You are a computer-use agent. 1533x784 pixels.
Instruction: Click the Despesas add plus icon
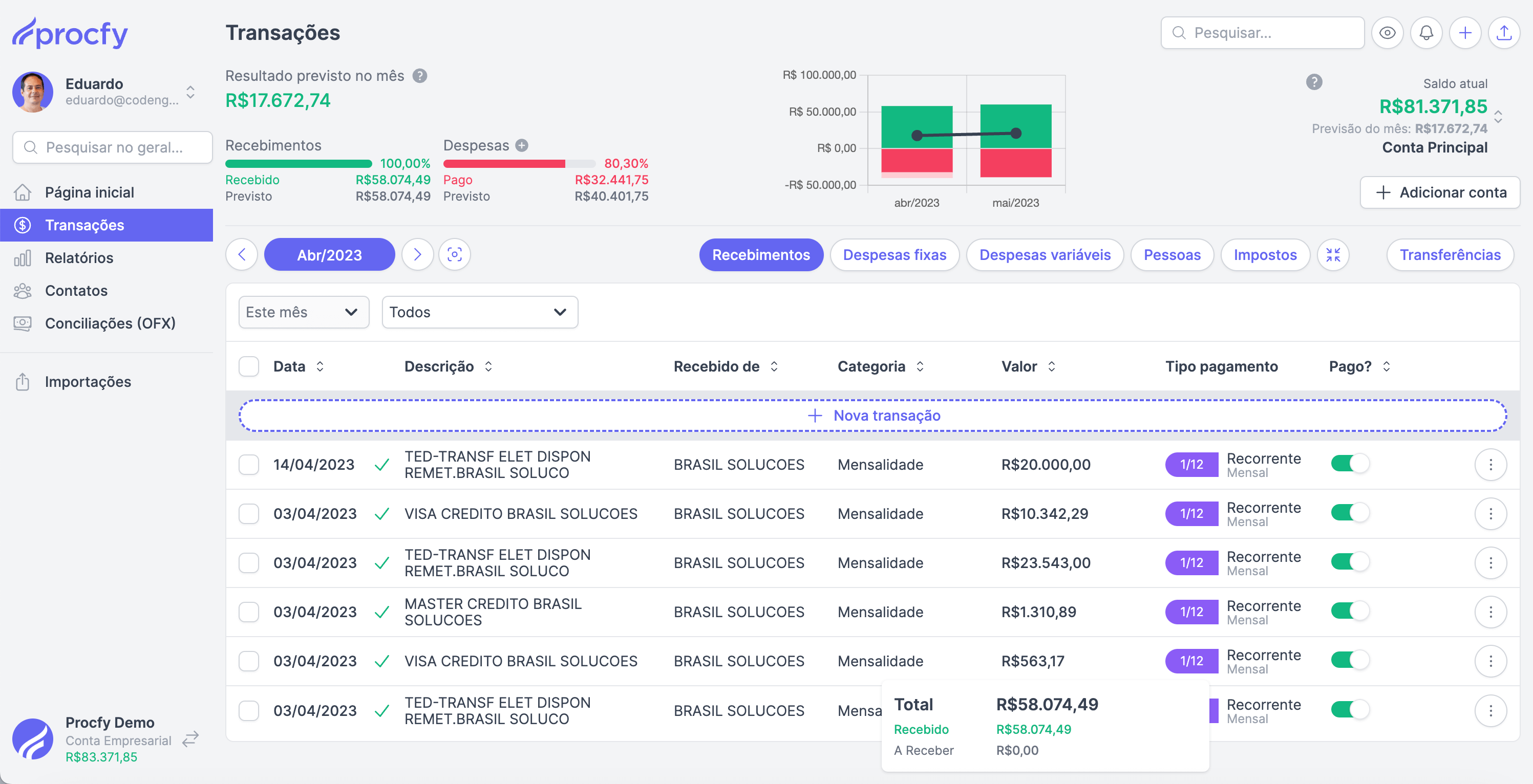tap(522, 145)
